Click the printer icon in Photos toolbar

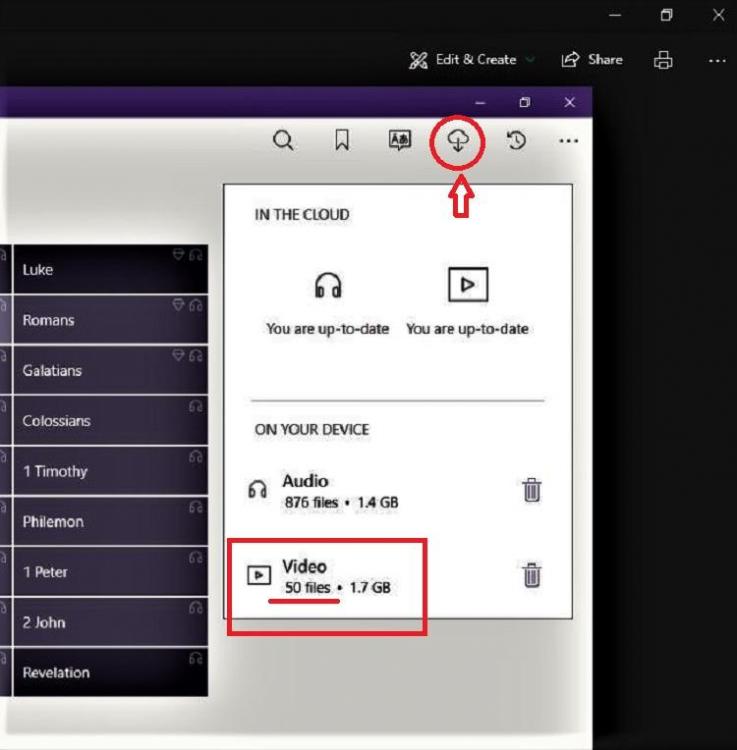(x=663, y=60)
